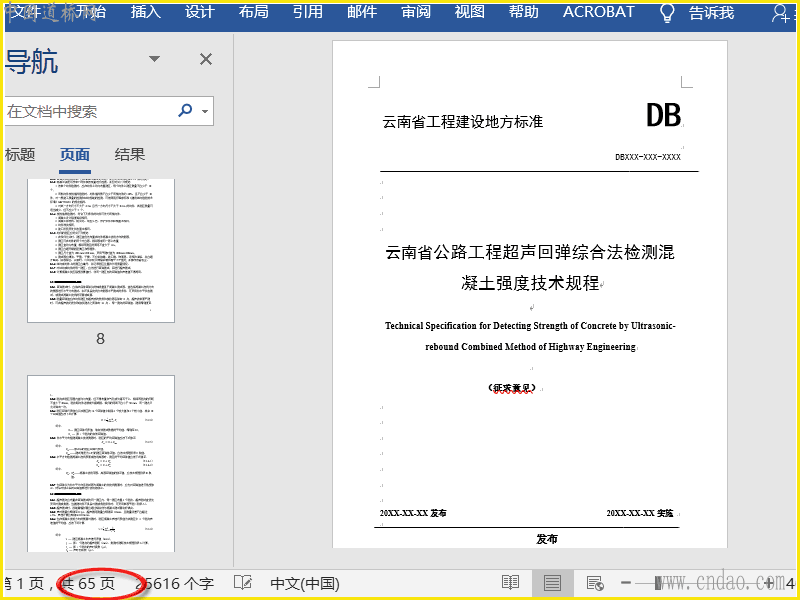Click the zoom out minus button

pyautogui.click(x=627, y=582)
